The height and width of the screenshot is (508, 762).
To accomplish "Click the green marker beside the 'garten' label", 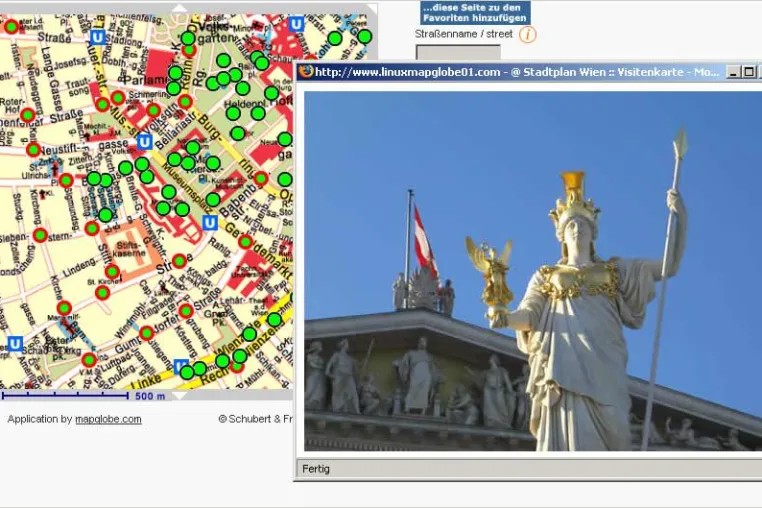I will (188, 38).
